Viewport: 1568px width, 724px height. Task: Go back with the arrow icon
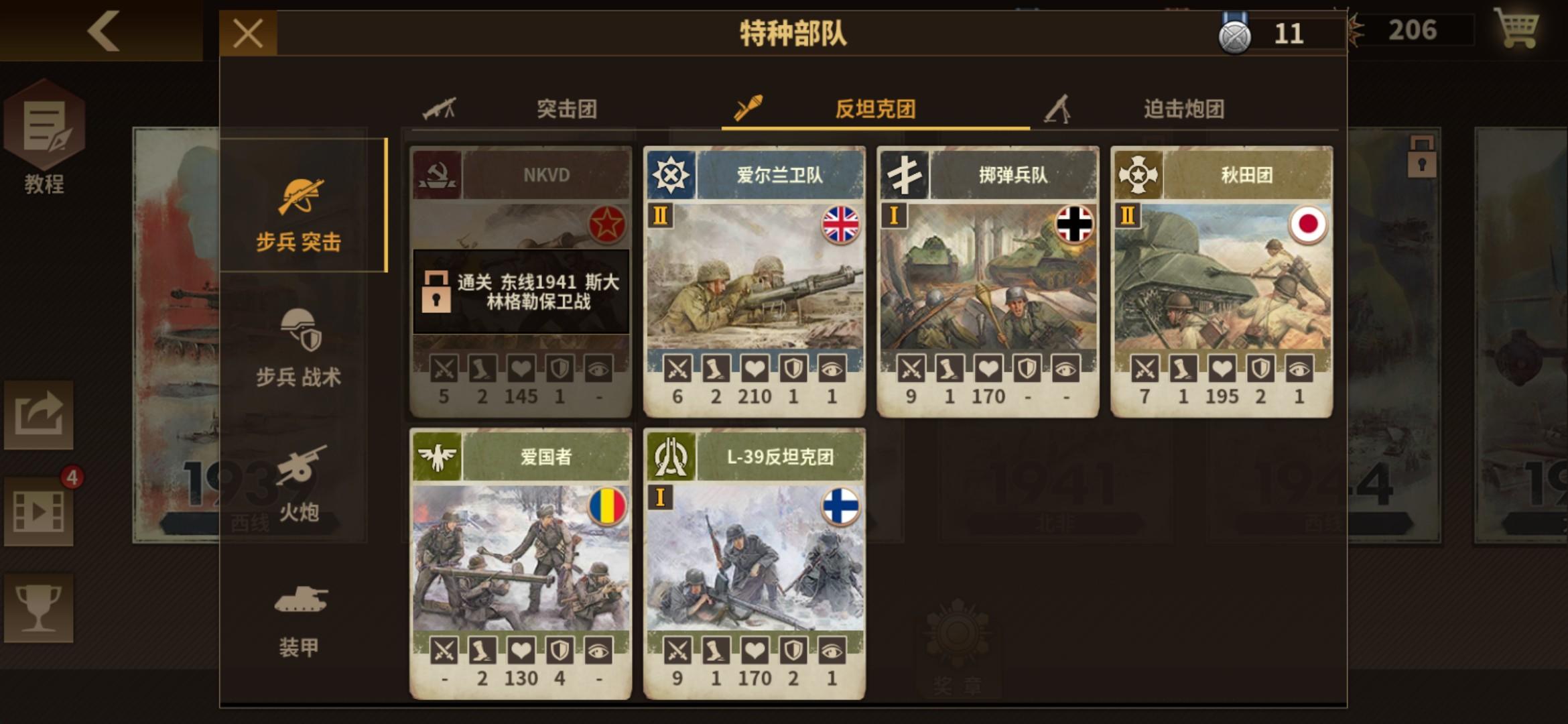coord(104,30)
